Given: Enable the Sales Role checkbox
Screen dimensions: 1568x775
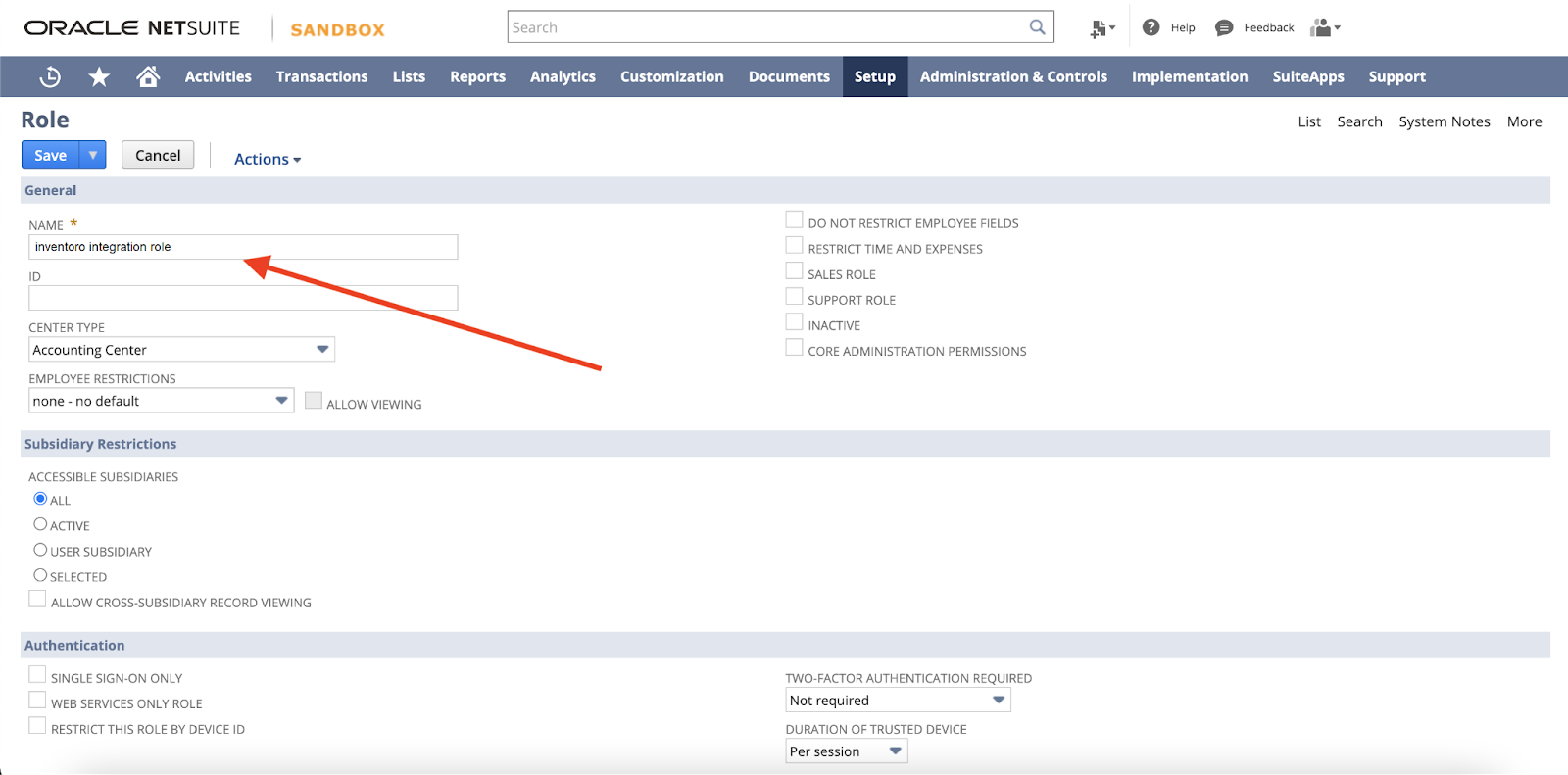Looking at the screenshot, I should (x=794, y=271).
